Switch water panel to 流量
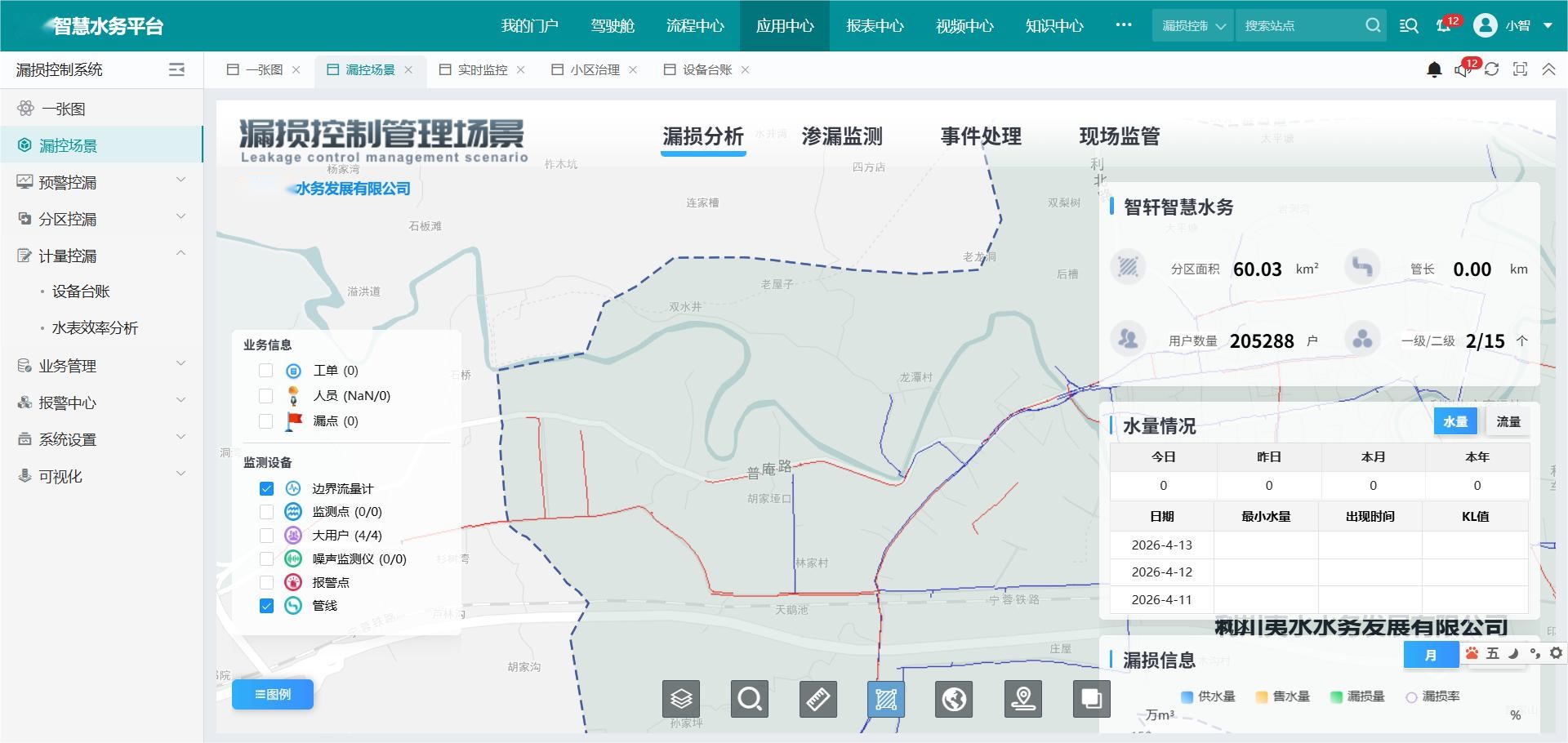 coord(1508,421)
